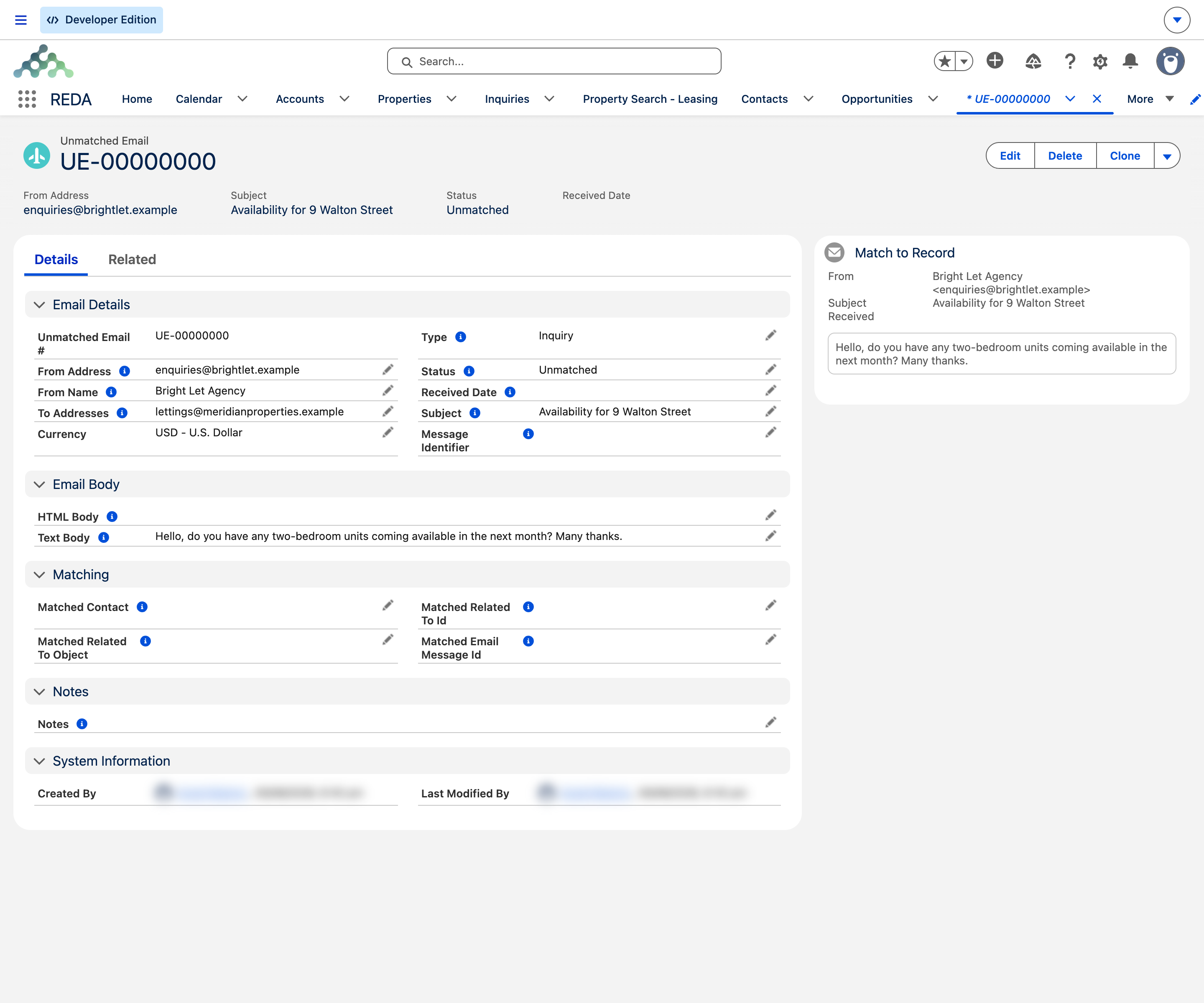The height and width of the screenshot is (1003, 1204).
Task: Show info for HTML Body
Action: (112, 517)
